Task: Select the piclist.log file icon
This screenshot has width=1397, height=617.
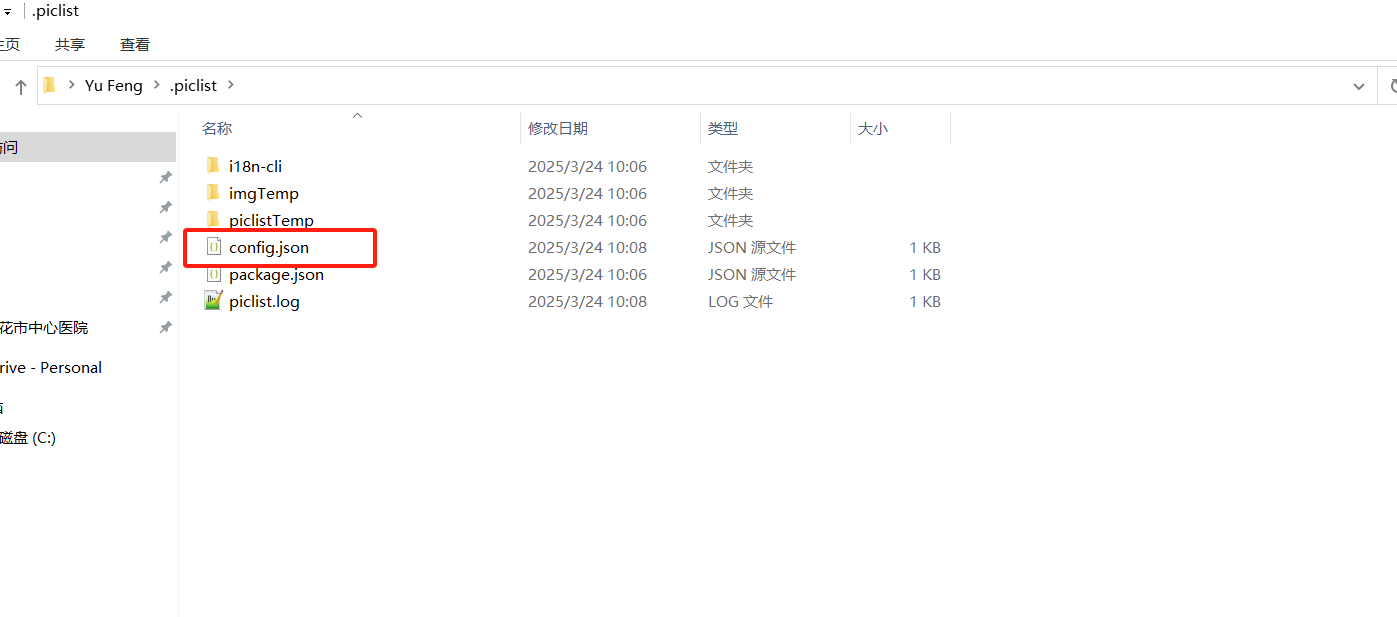Action: tap(212, 301)
